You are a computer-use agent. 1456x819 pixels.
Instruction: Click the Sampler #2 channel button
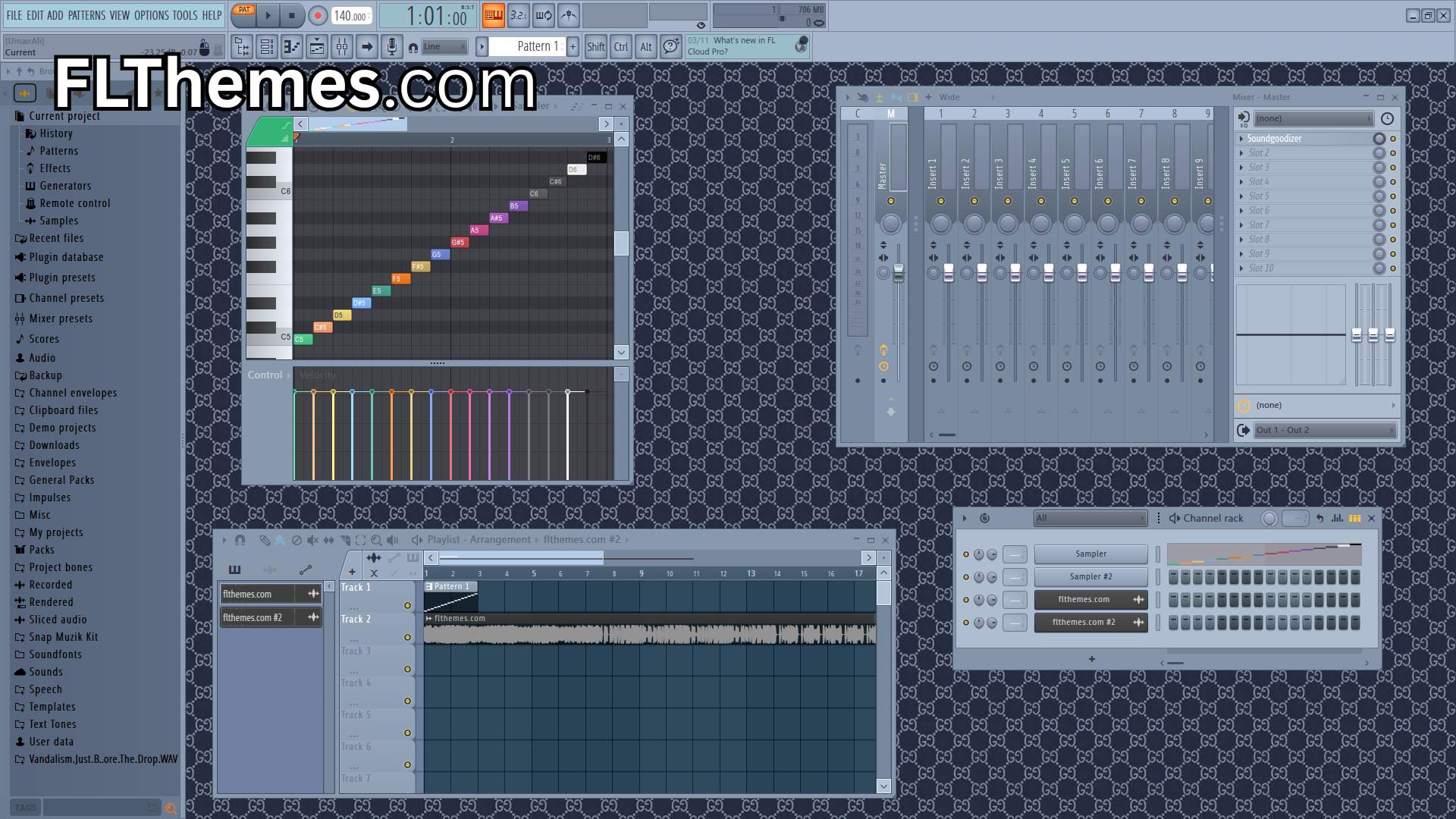tap(1090, 577)
